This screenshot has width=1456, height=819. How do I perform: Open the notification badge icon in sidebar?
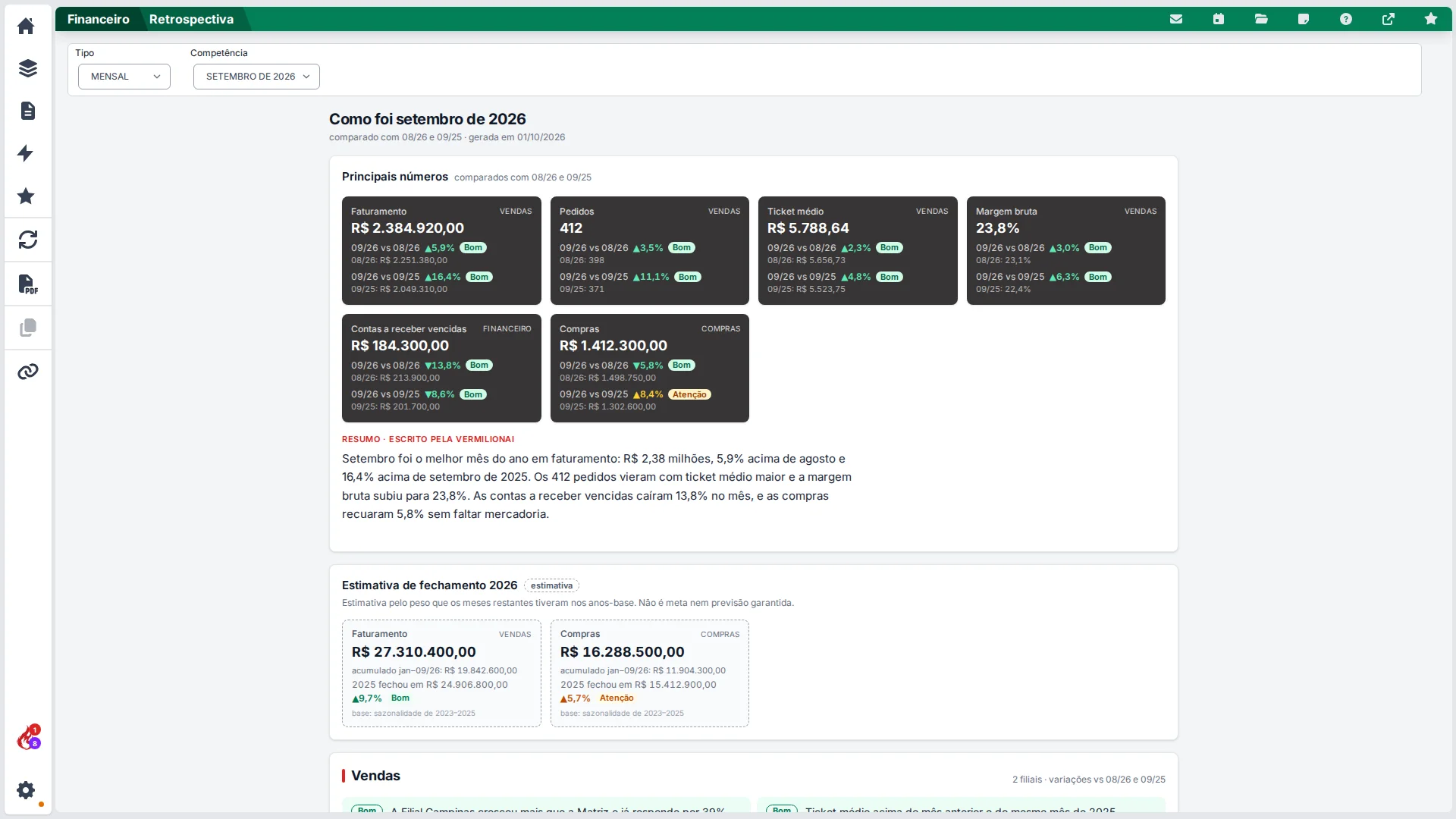tap(29, 737)
